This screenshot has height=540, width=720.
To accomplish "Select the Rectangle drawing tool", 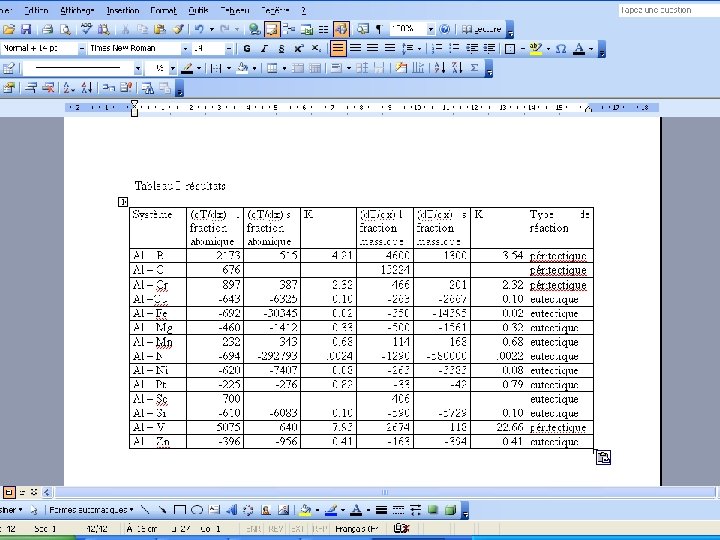I will (180, 510).
